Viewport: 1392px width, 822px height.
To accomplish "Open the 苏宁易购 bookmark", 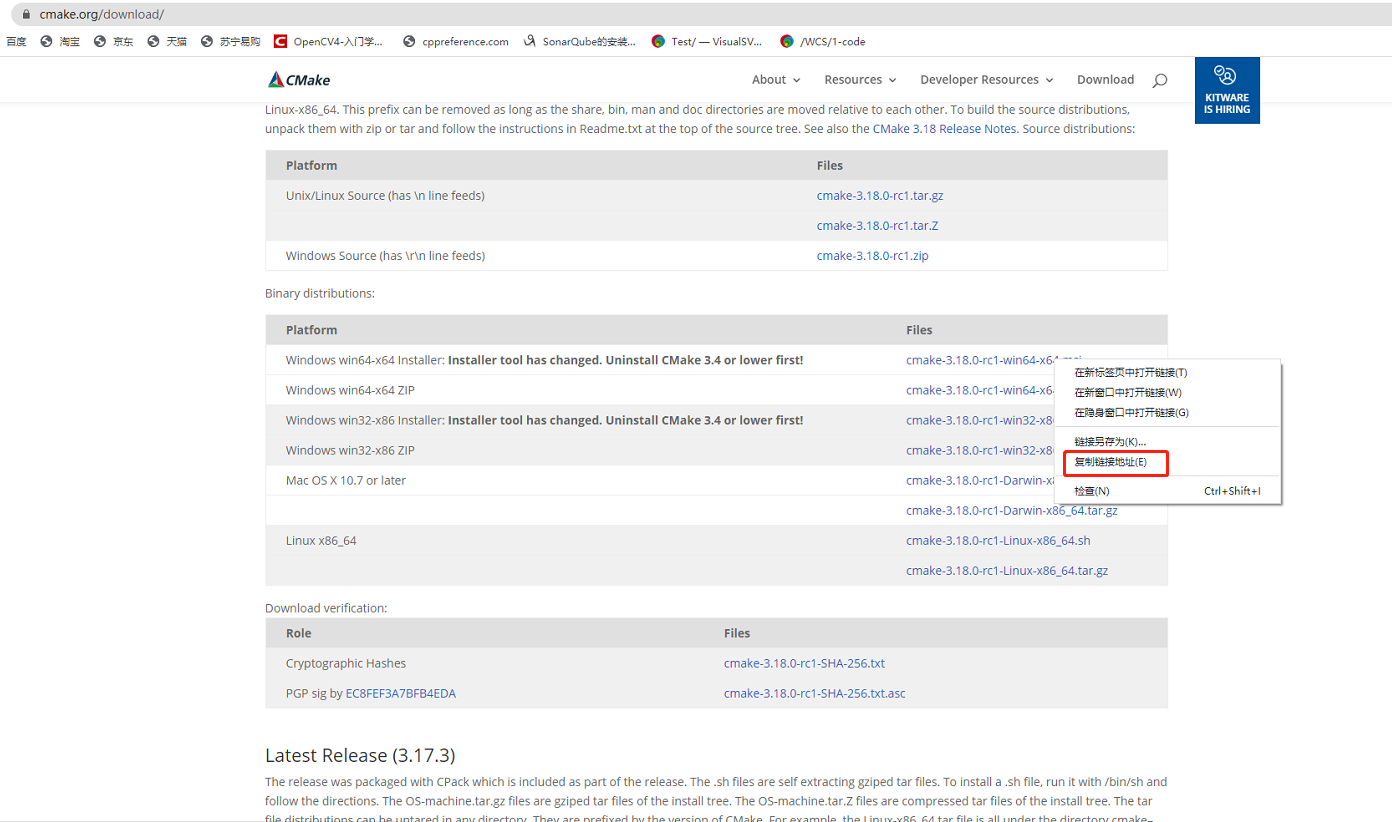I will tap(231, 41).
